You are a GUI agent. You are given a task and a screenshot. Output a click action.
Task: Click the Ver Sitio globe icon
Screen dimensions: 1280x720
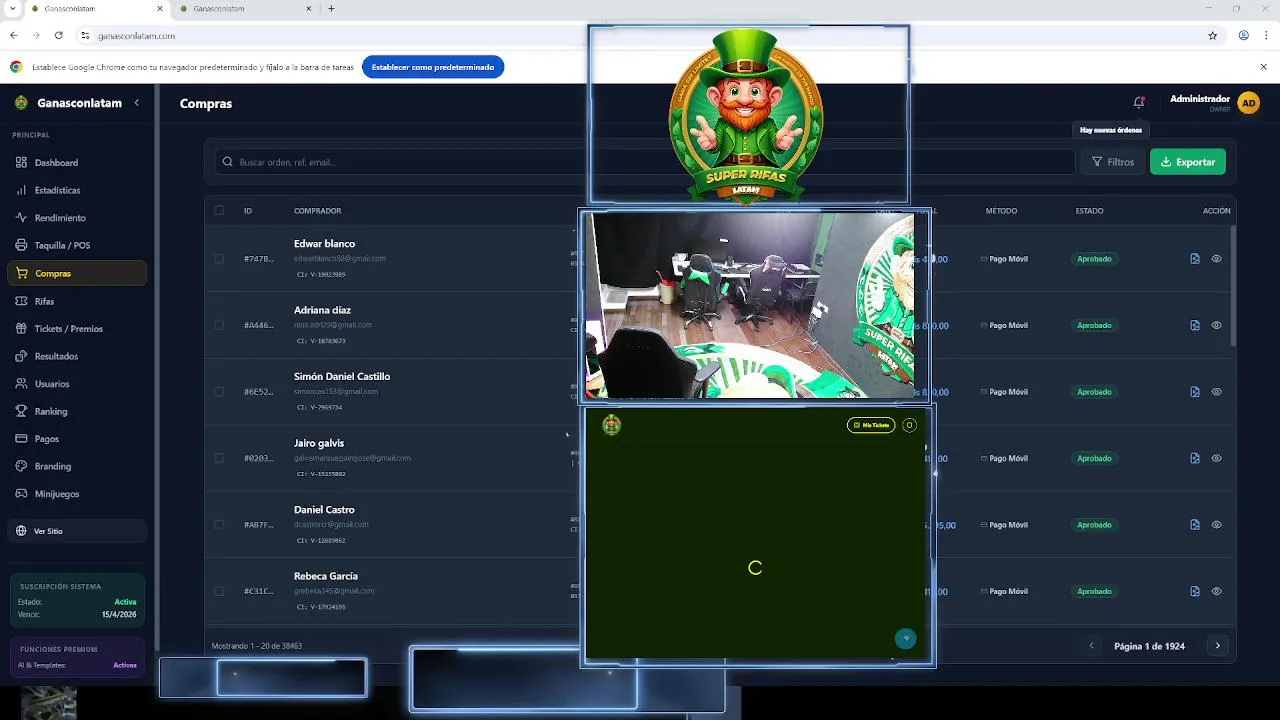click(x=21, y=531)
